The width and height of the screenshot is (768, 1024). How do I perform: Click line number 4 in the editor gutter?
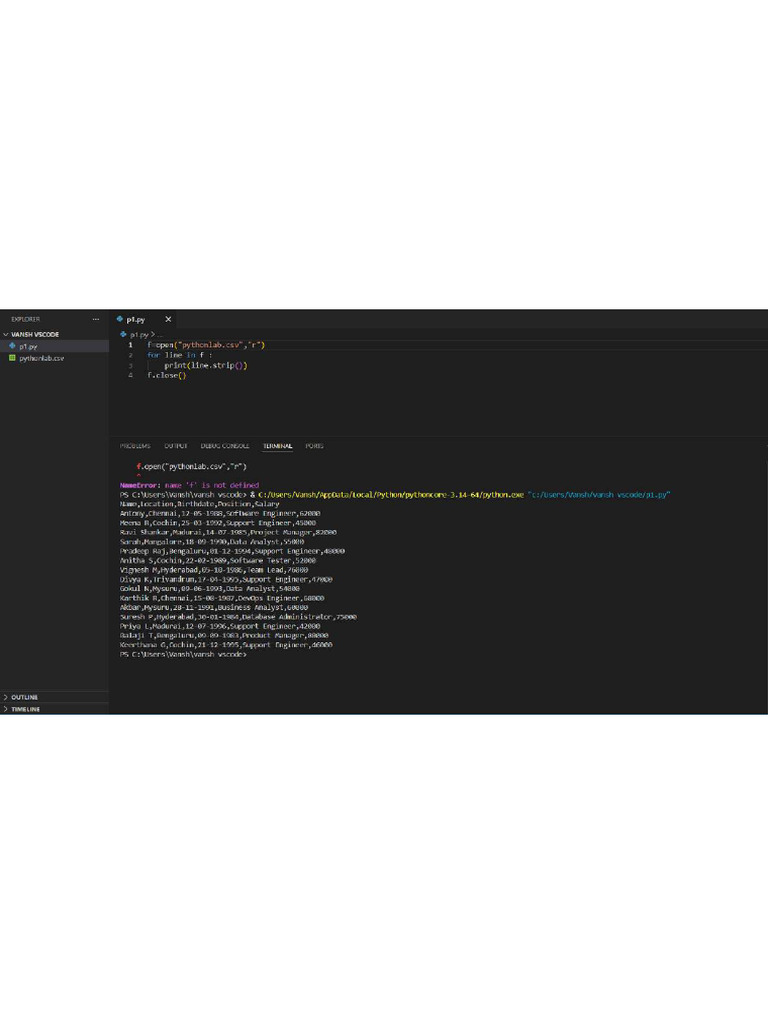131,376
